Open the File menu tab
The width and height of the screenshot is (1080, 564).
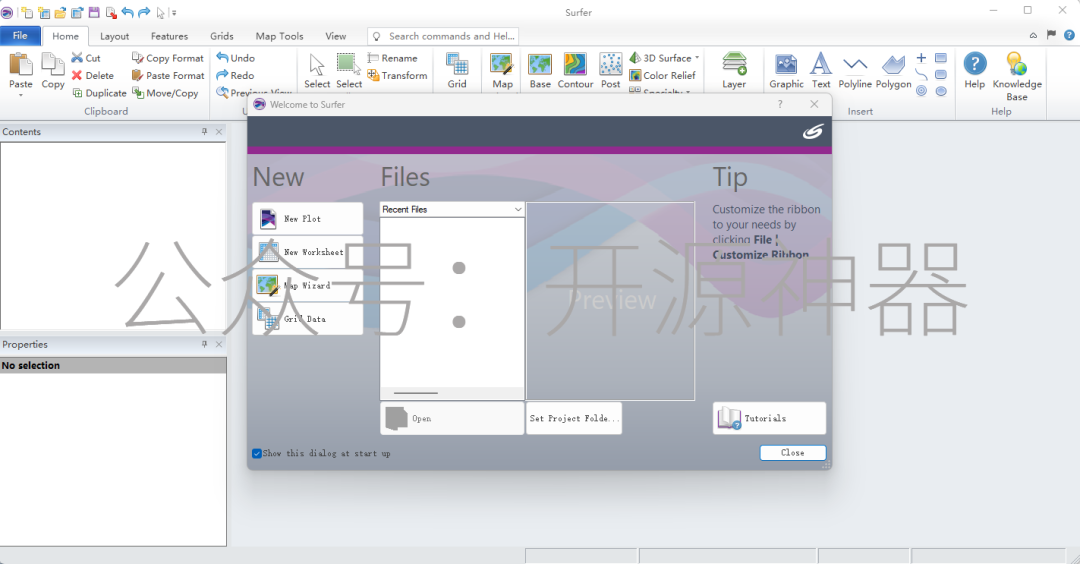pyautogui.click(x=20, y=36)
